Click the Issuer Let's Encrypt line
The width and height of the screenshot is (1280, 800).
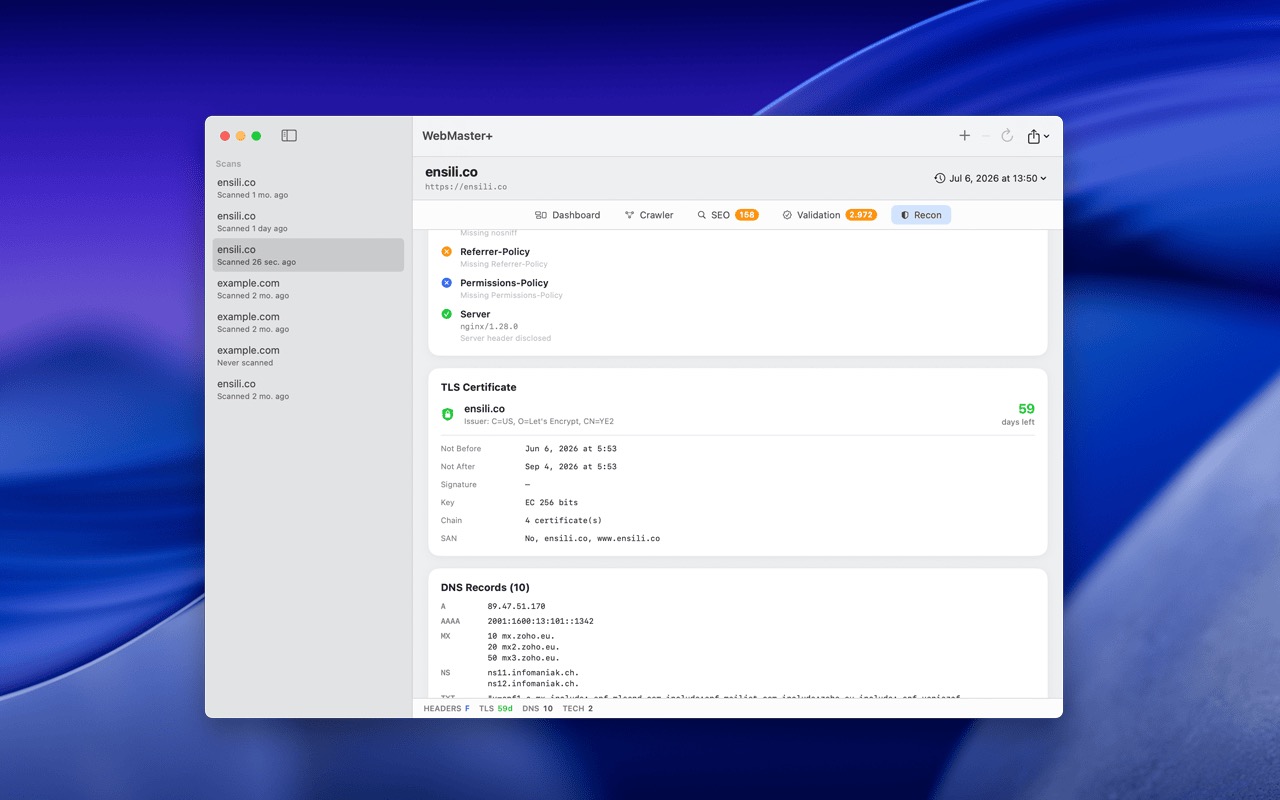coord(539,422)
